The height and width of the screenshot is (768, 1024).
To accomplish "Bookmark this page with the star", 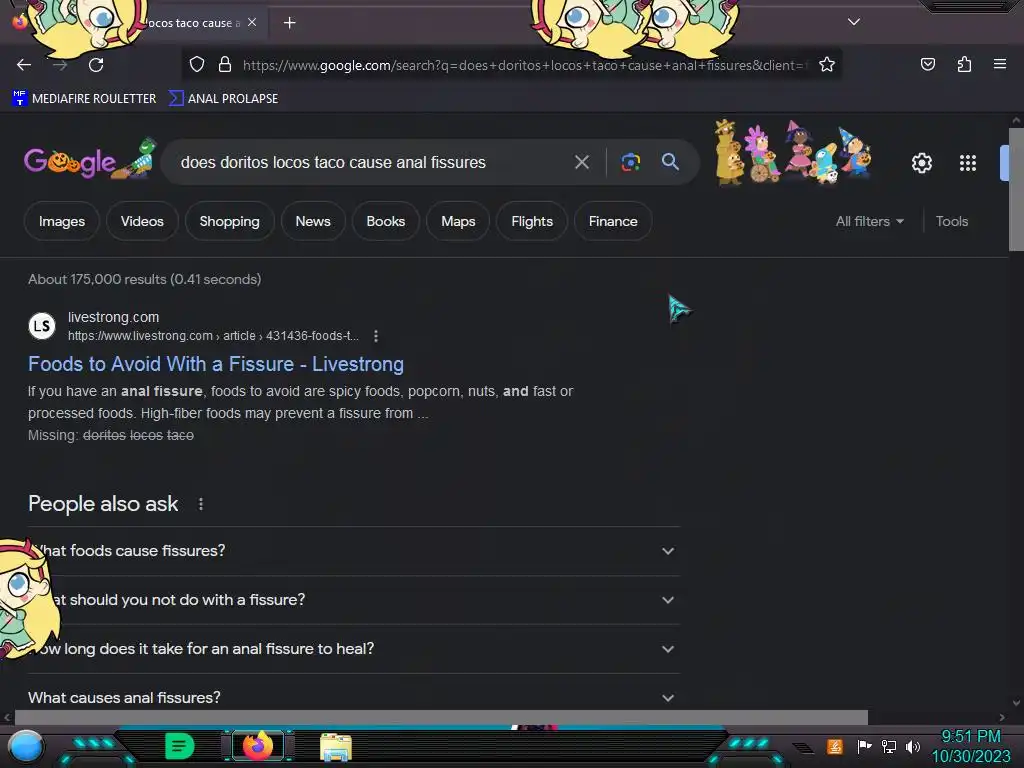I will [x=827, y=65].
